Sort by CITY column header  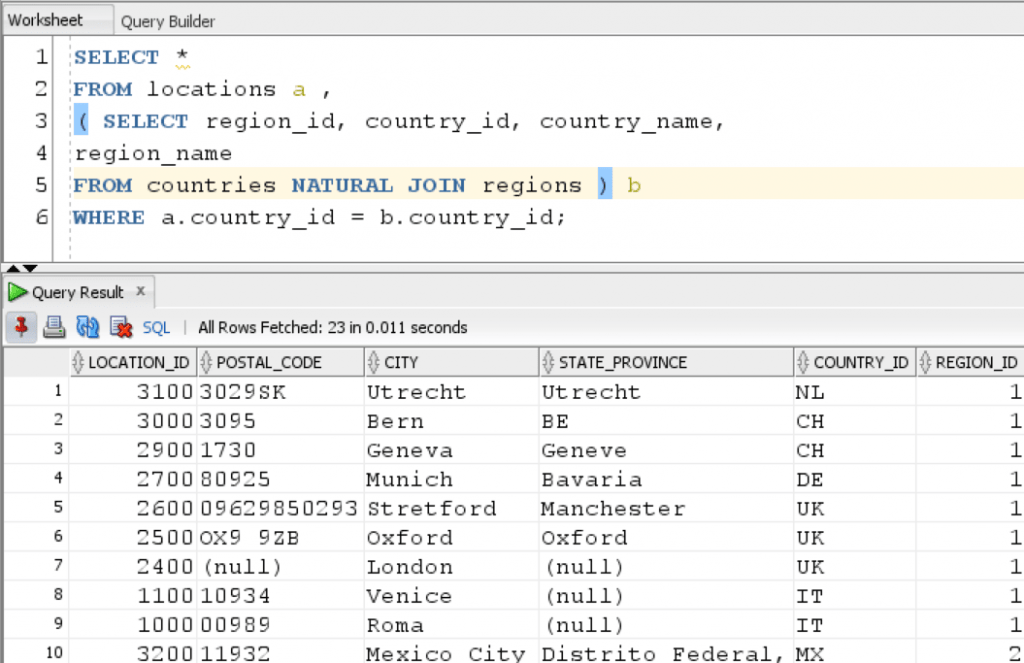[452, 363]
